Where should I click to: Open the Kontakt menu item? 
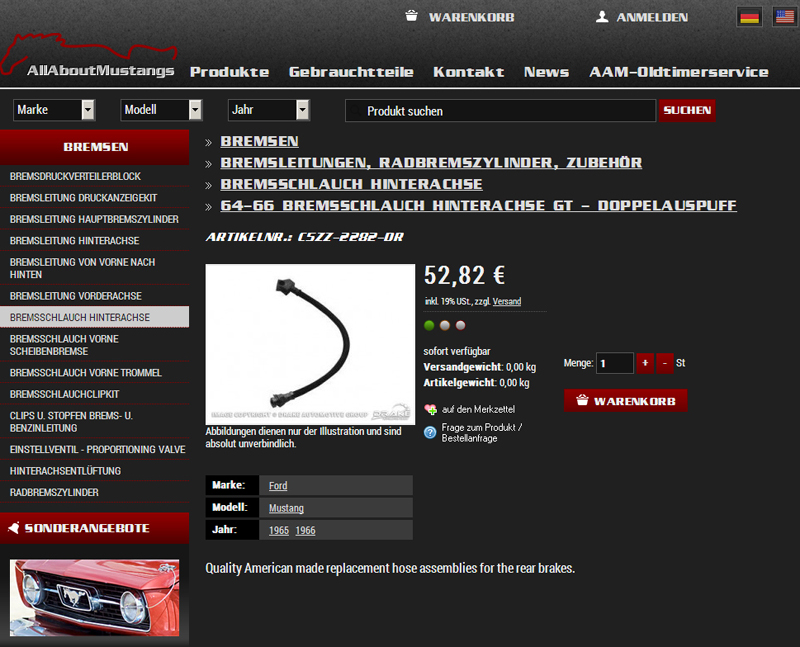click(468, 72)
